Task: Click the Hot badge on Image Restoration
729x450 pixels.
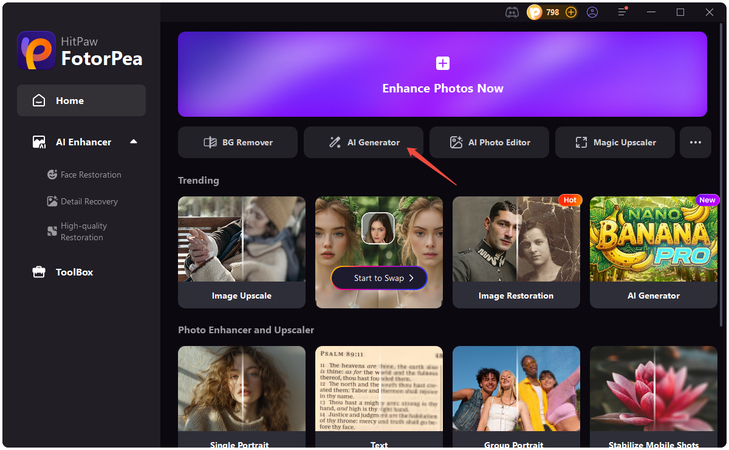Action: coord(570,200)
